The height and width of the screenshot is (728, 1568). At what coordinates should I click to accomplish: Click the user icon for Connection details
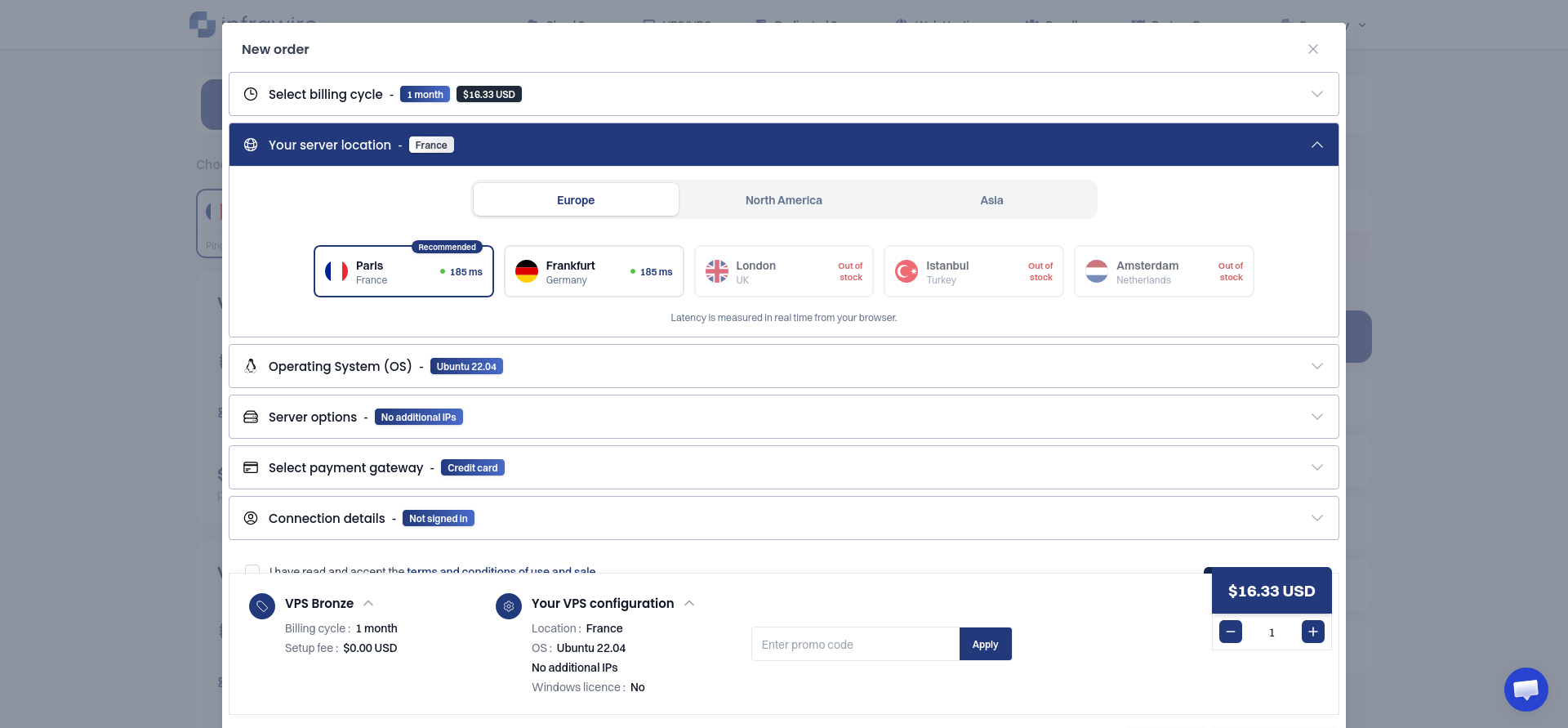pyautogui.click(x=251, y=518)
